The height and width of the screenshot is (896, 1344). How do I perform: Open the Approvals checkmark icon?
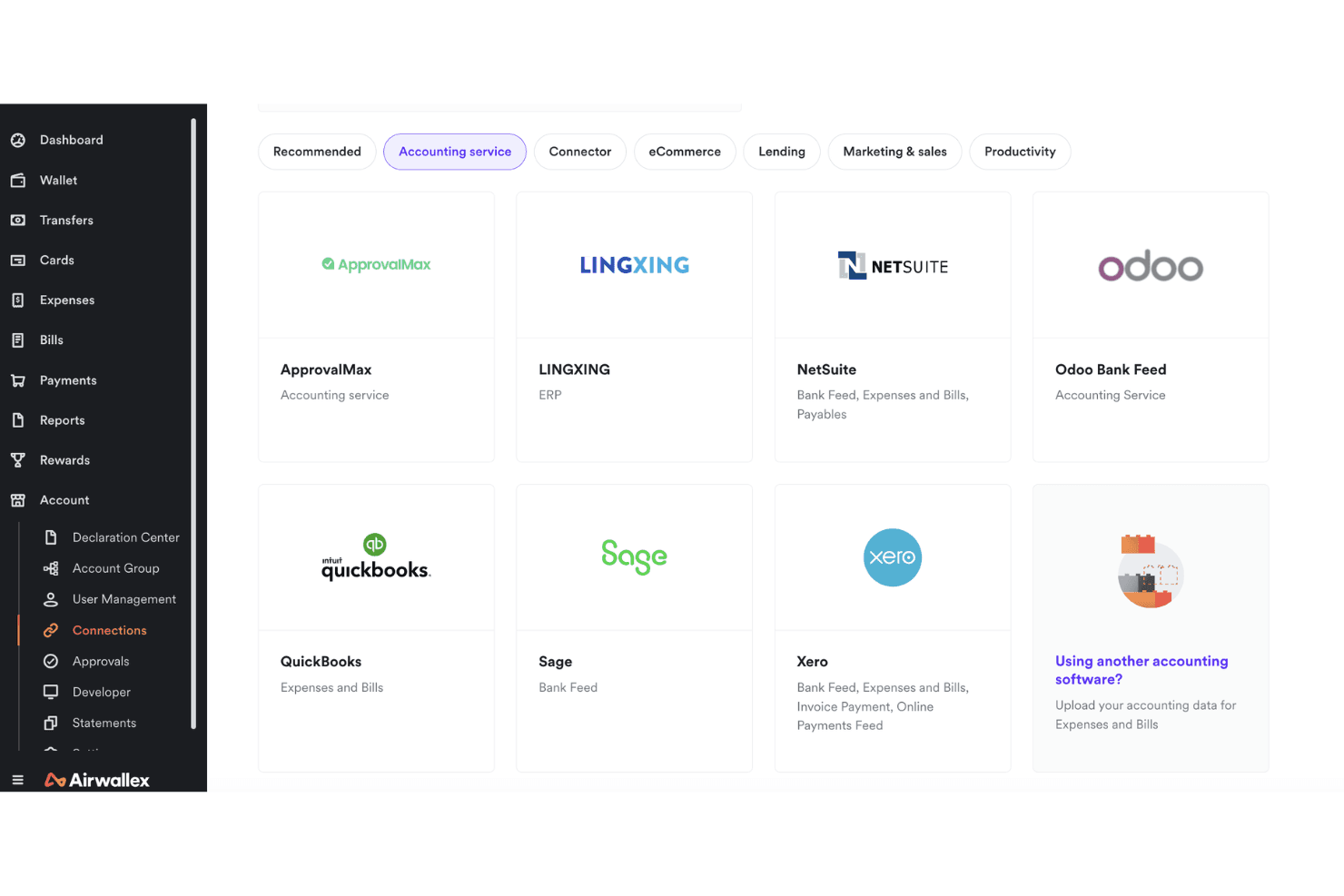click(x=51, y=661)
